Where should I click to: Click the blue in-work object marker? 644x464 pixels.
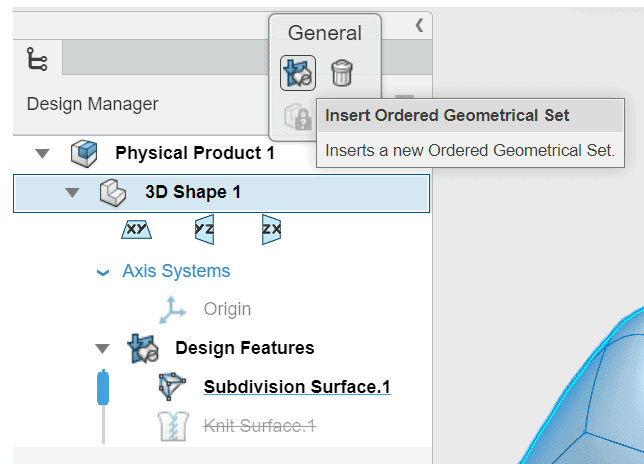pyautogui.click(x=103, y=387)
